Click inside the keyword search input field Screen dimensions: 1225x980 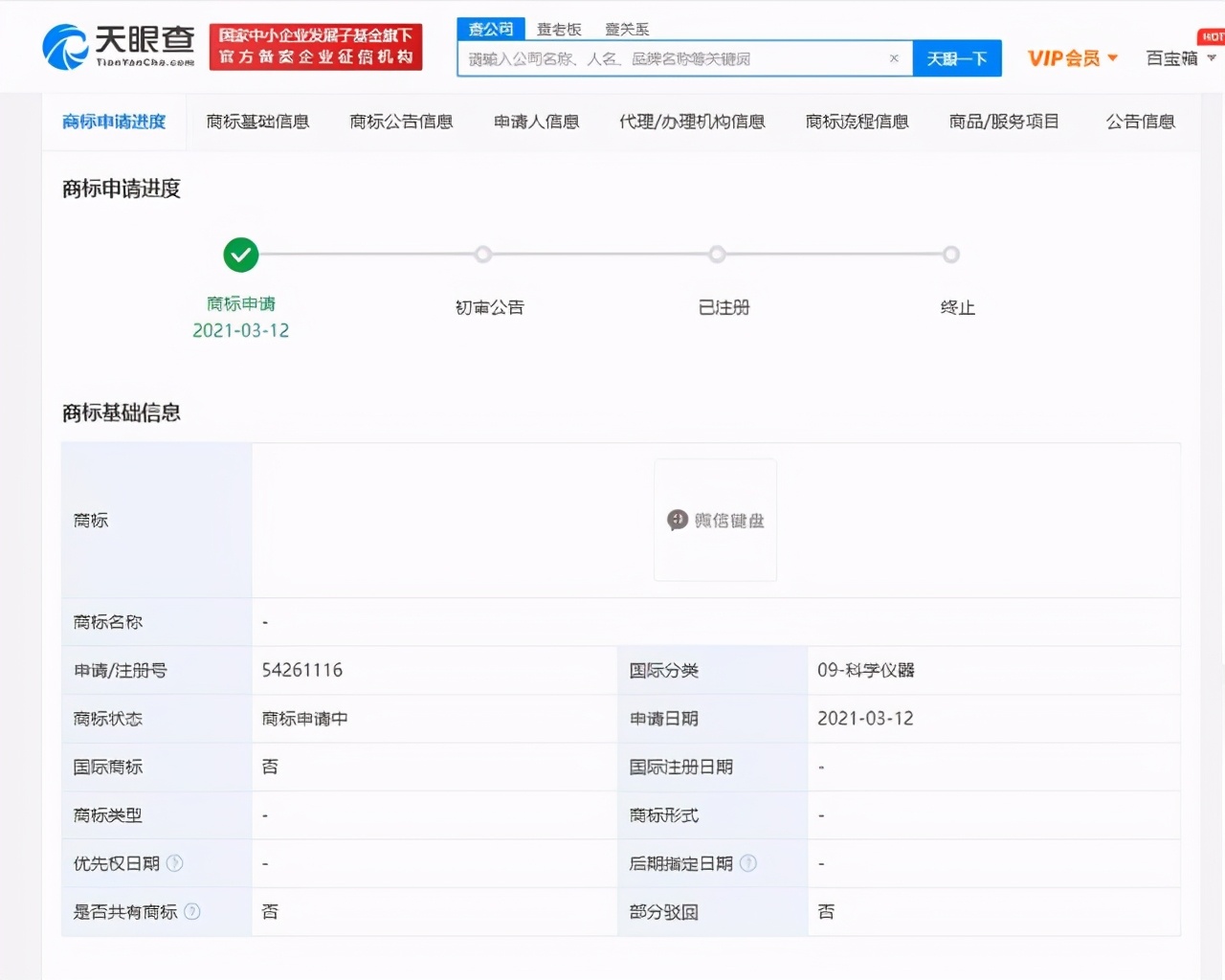[x=670, y=58]
